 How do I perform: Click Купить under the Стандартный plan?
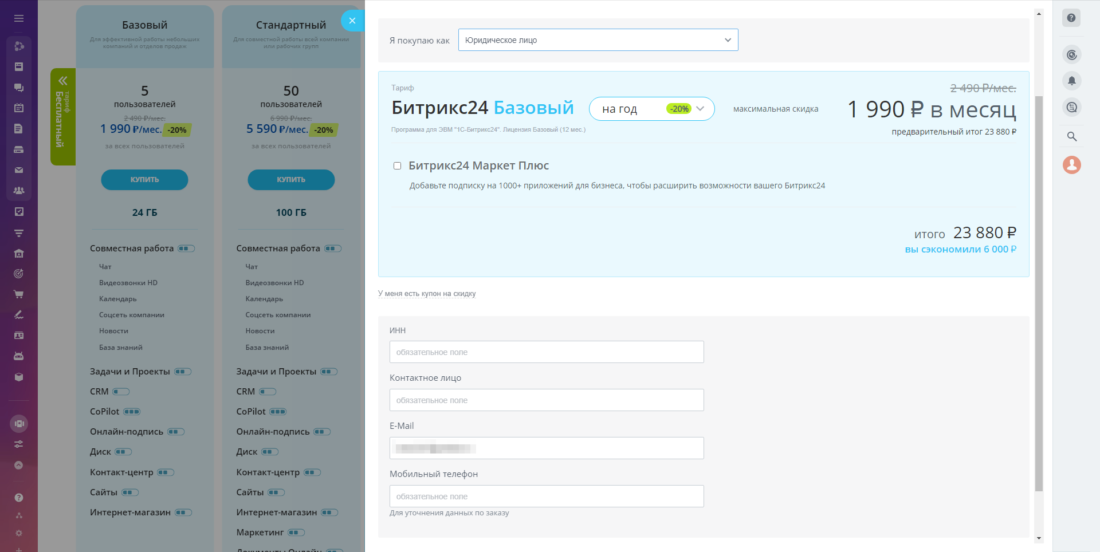pos(291,180)
